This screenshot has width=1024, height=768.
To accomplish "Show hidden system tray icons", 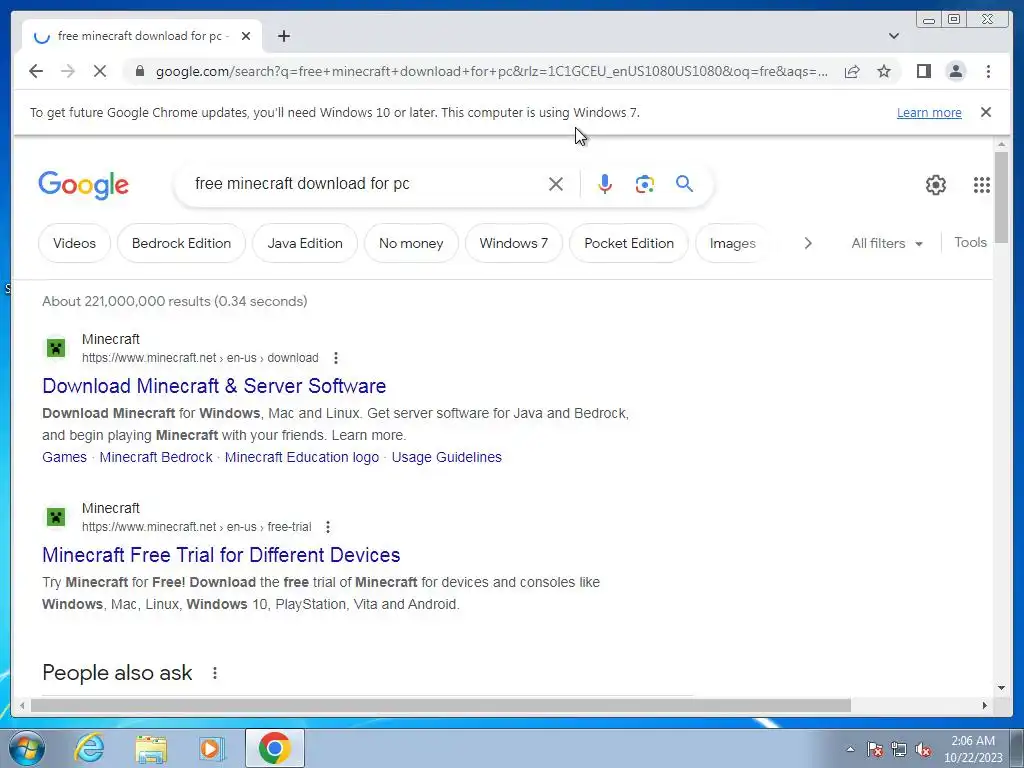I will (x=850, y=749).
